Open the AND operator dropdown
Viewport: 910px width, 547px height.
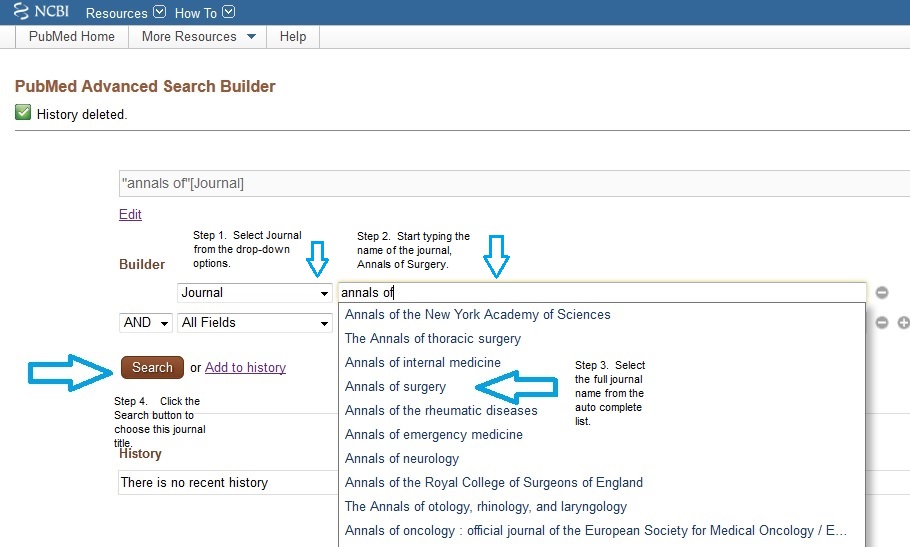tap(146, 323)
